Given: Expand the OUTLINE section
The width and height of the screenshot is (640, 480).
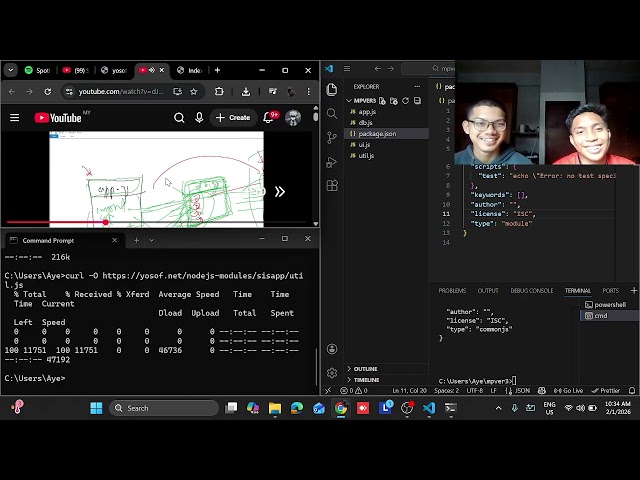Looking at the screenshot, I should coord(365,369).
